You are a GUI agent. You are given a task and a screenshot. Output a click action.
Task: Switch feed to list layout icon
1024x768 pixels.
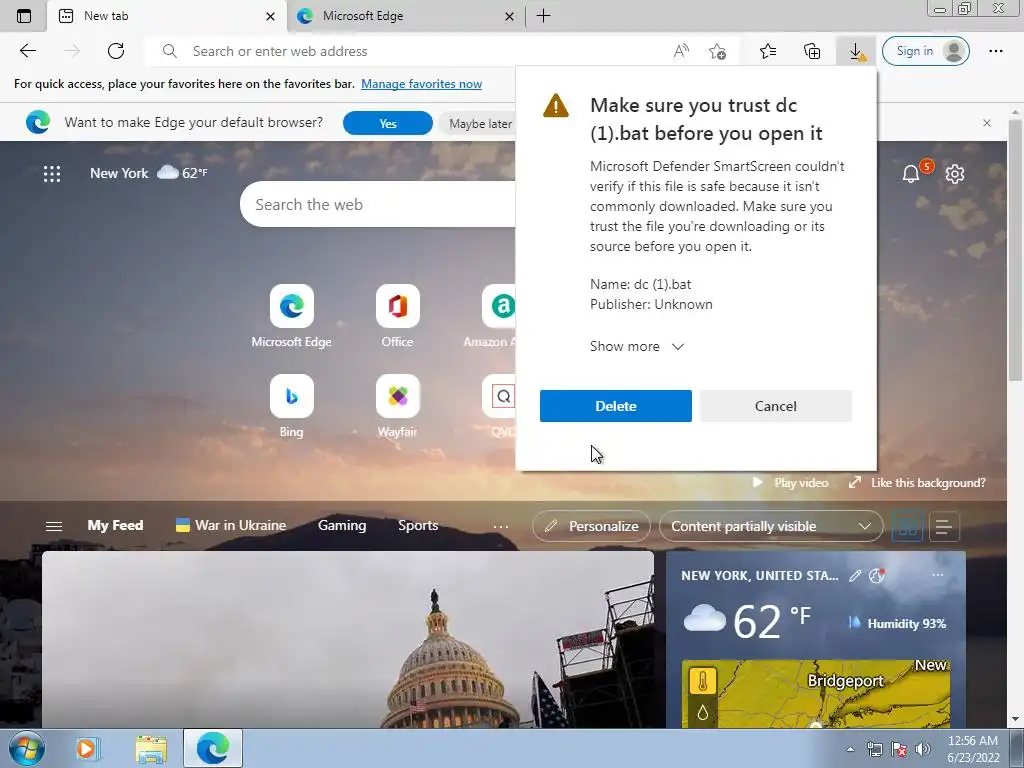944,526
